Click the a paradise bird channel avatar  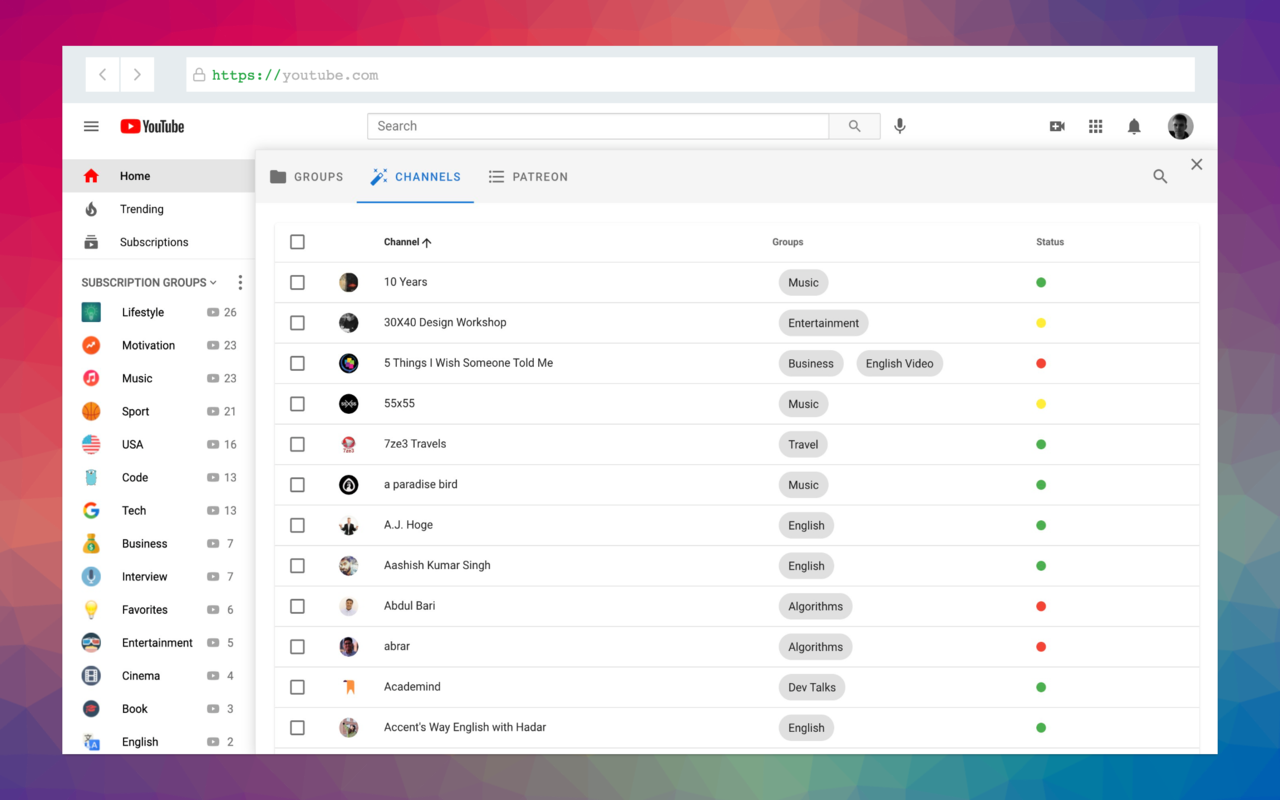click(x=348, y=485)
